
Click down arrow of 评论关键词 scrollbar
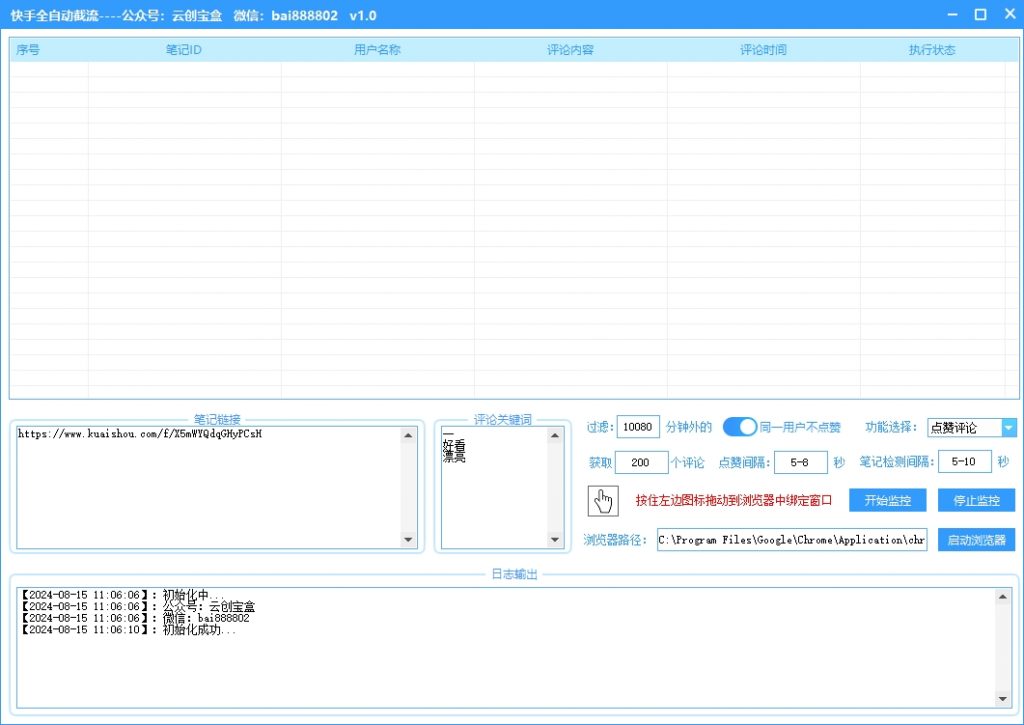[x=556, y=540]
